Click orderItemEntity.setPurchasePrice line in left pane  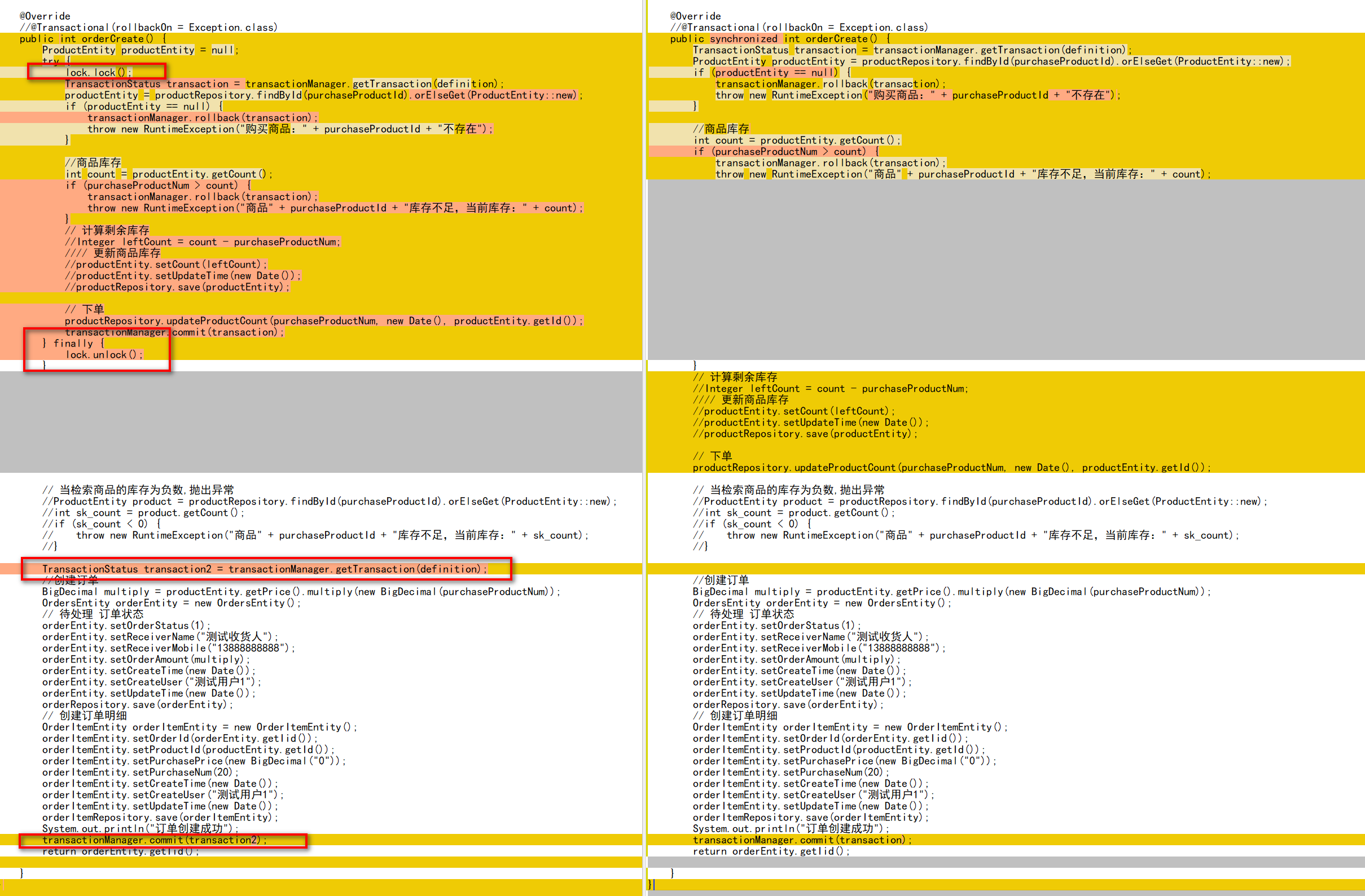point(194,761)
